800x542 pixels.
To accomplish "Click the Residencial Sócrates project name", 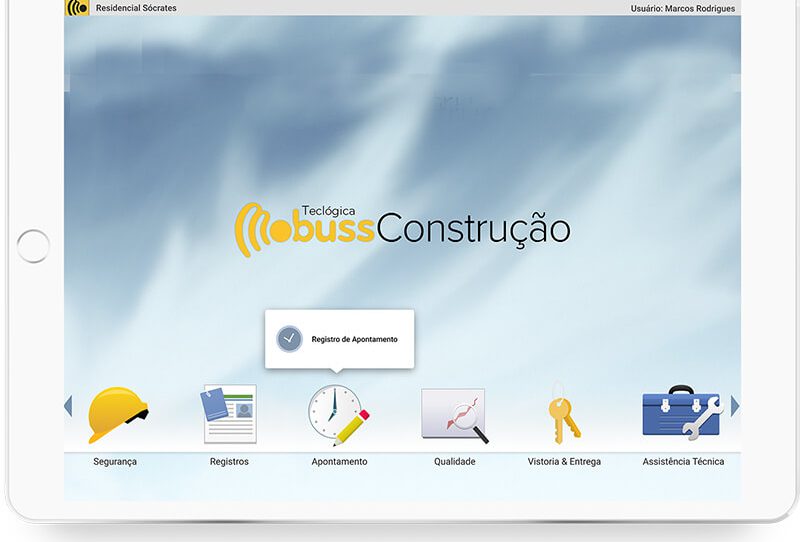I will tap(136, 8).
